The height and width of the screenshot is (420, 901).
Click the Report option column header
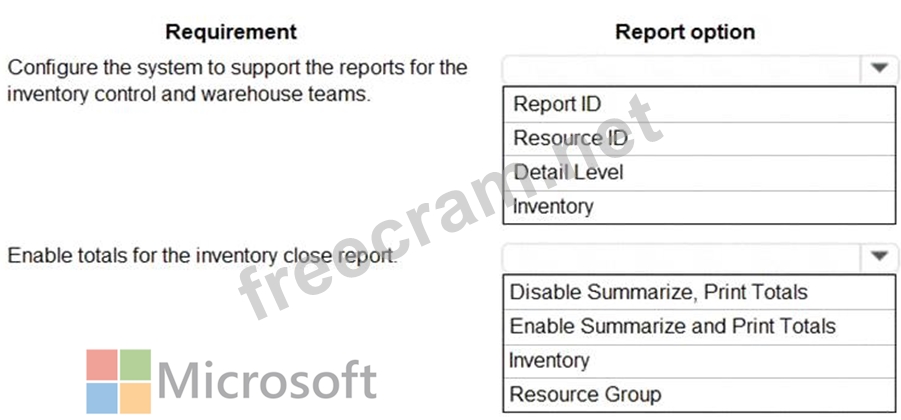tap(685, 32)
